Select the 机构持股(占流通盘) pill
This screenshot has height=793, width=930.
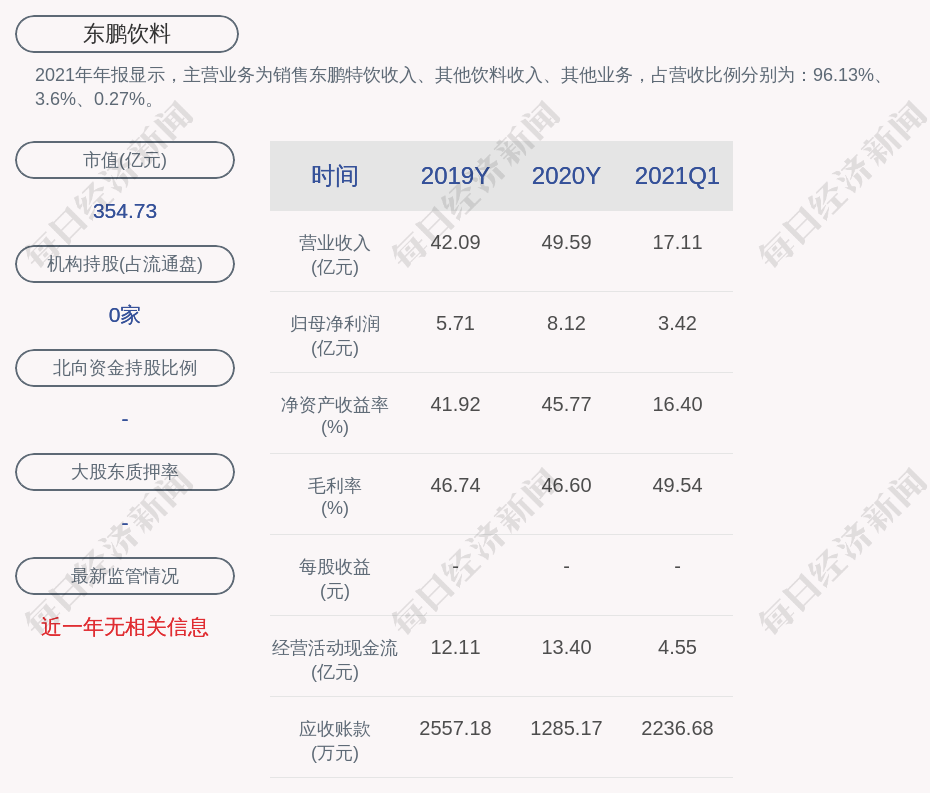(125, 264)
